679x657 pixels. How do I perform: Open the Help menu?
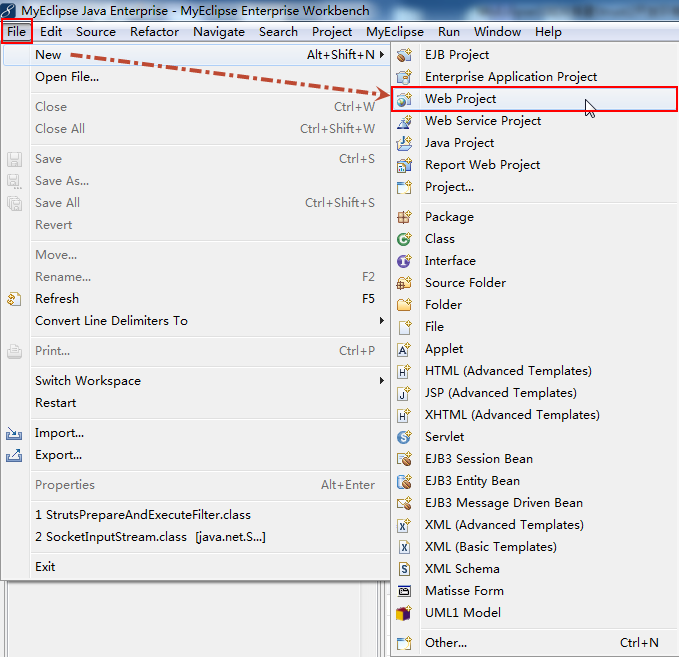click(548, 32)
